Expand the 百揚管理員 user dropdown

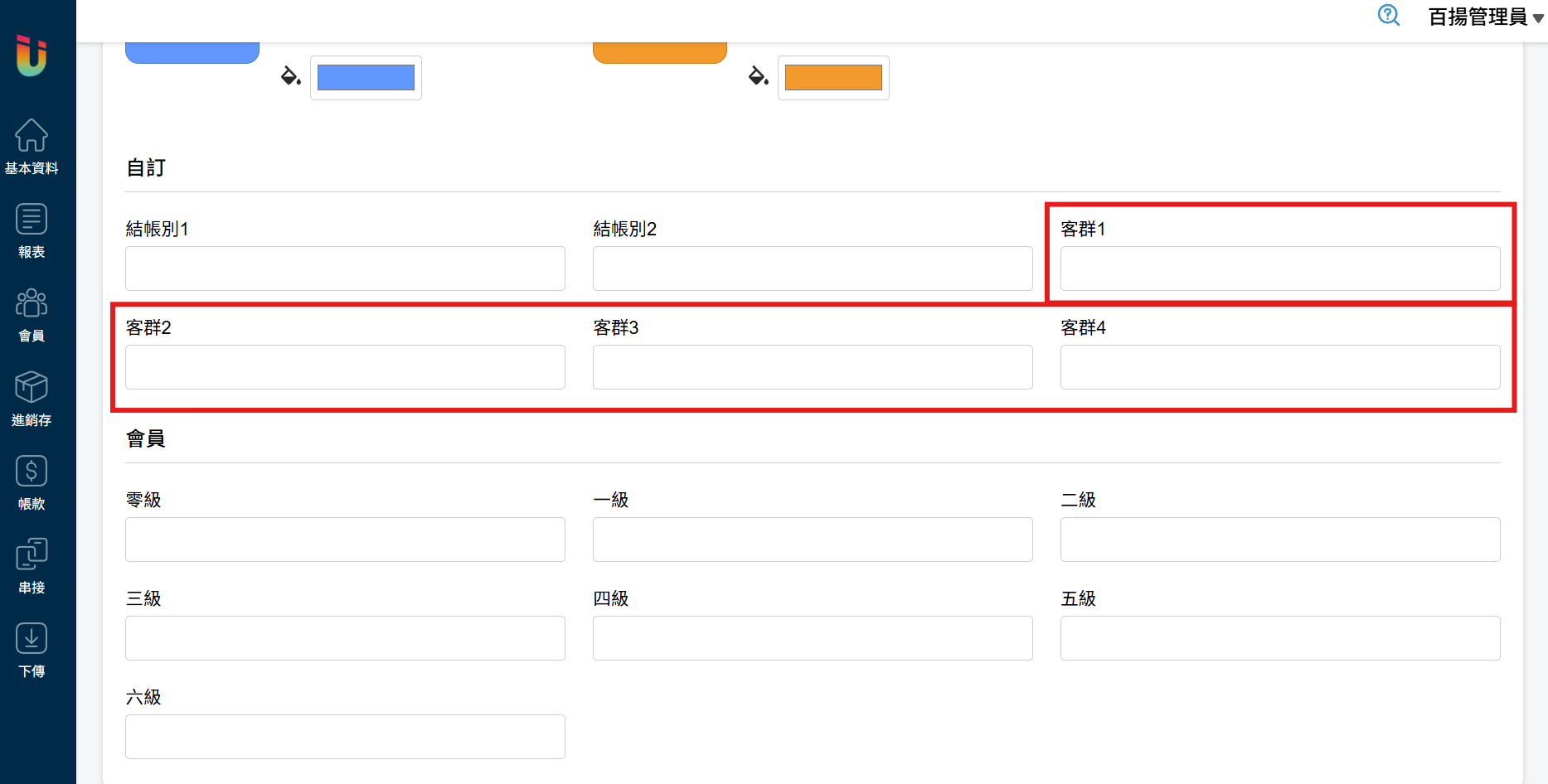pyautogui.click(x=1485, y=17)
